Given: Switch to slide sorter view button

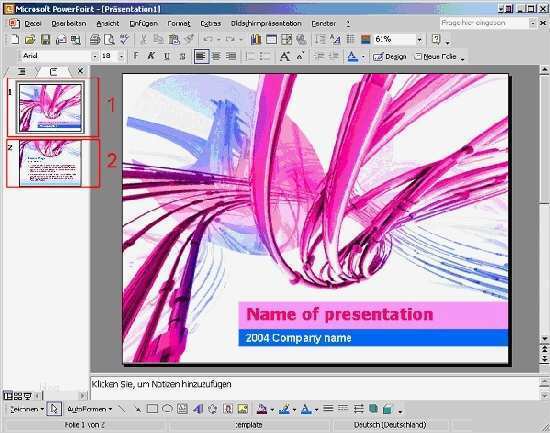Looking at the screenshot, I should click(18, 396).
